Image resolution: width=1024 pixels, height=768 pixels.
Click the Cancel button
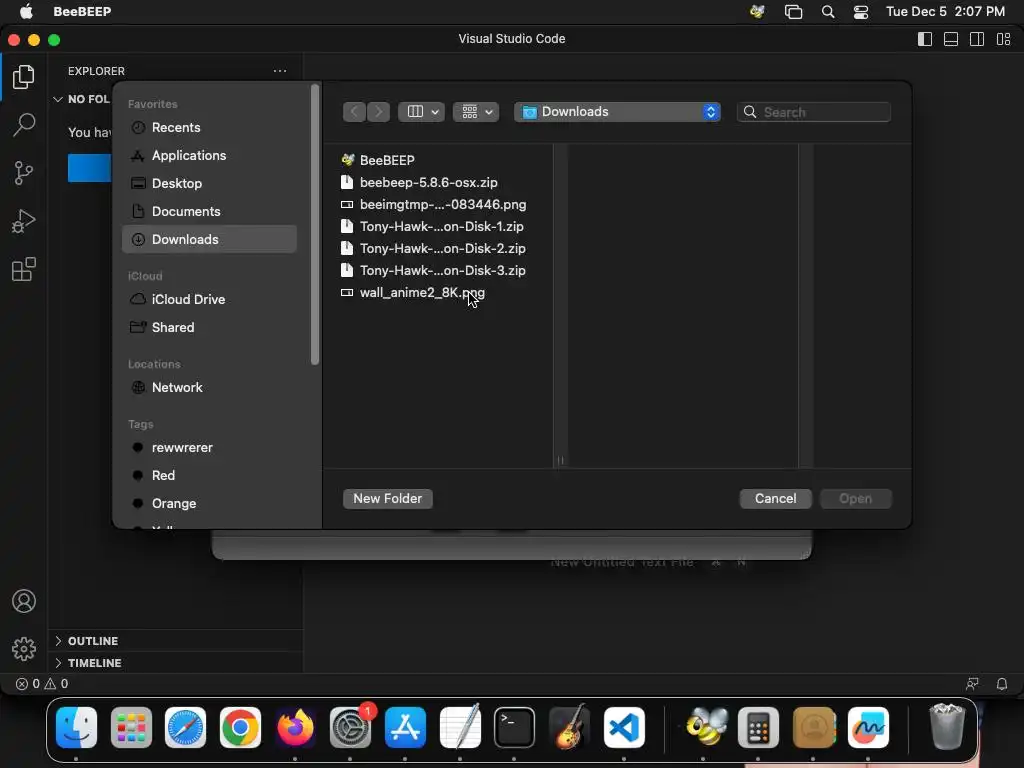pos(776,498)
